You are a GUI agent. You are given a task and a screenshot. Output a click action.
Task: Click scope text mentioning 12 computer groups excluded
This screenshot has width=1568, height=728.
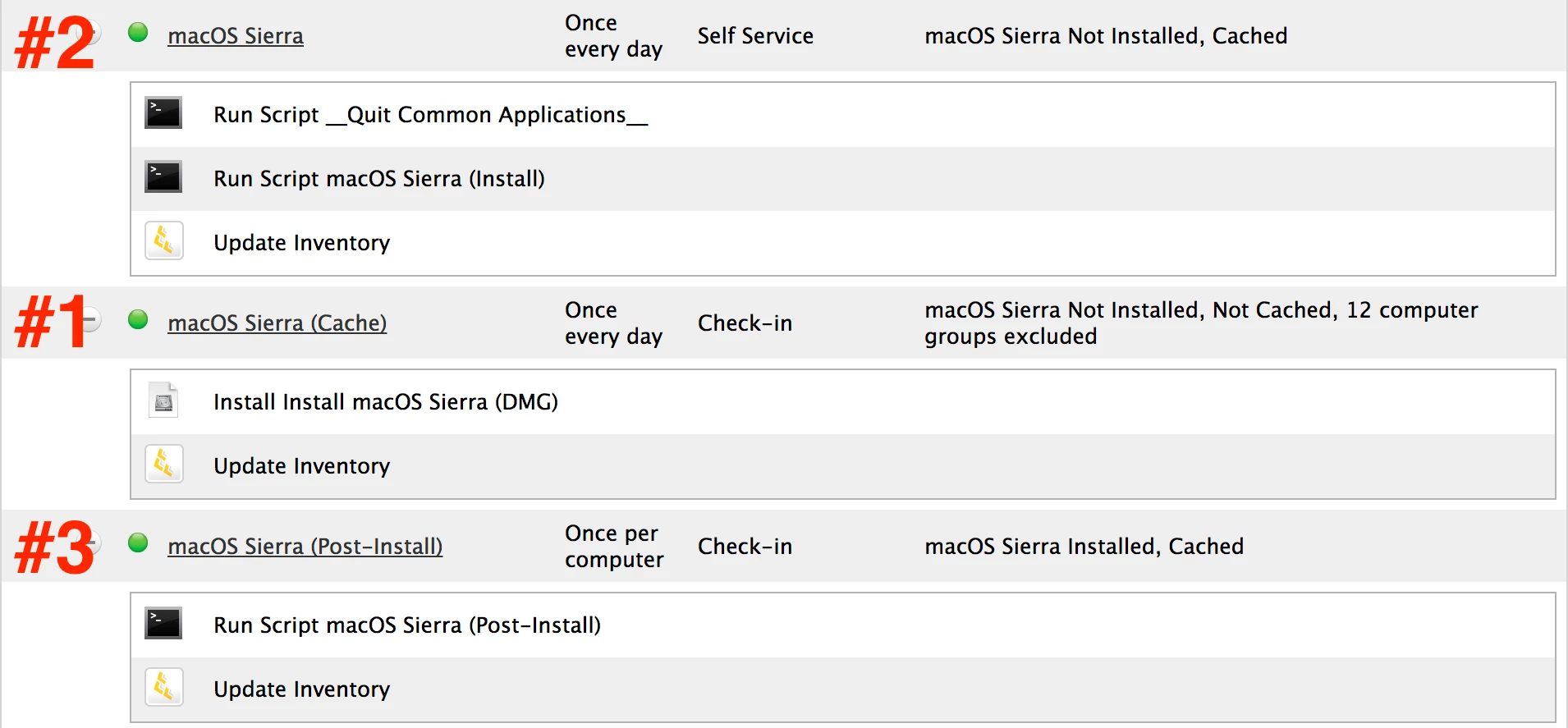pos(1201,323)
